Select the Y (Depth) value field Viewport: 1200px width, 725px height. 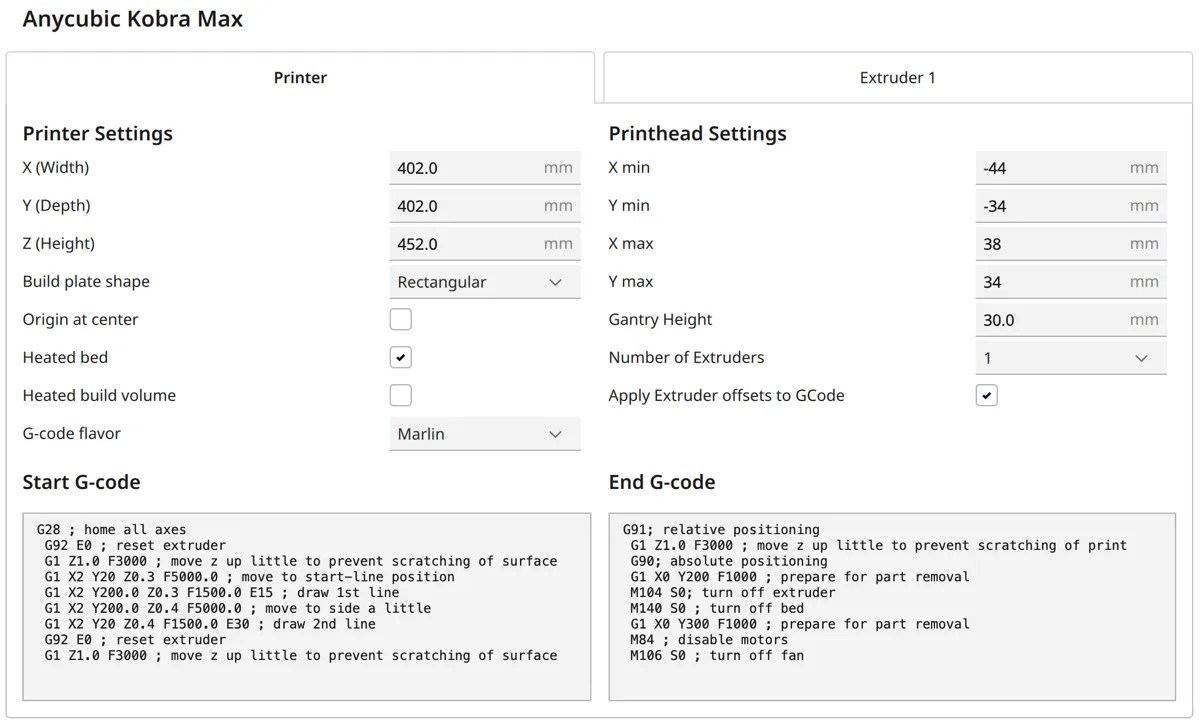(465, 206)
